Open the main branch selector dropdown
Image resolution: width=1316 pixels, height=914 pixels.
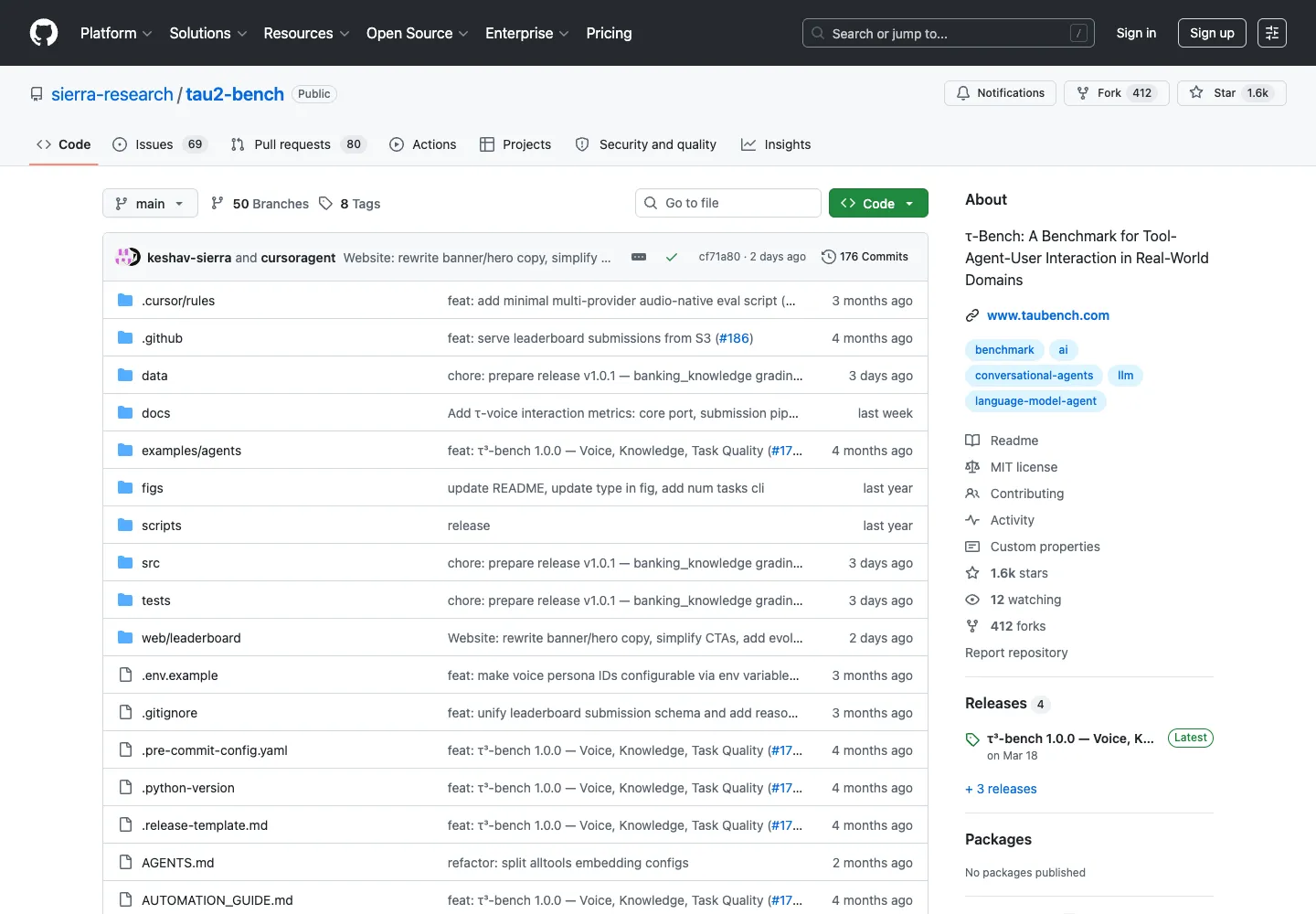click(150, 203)
